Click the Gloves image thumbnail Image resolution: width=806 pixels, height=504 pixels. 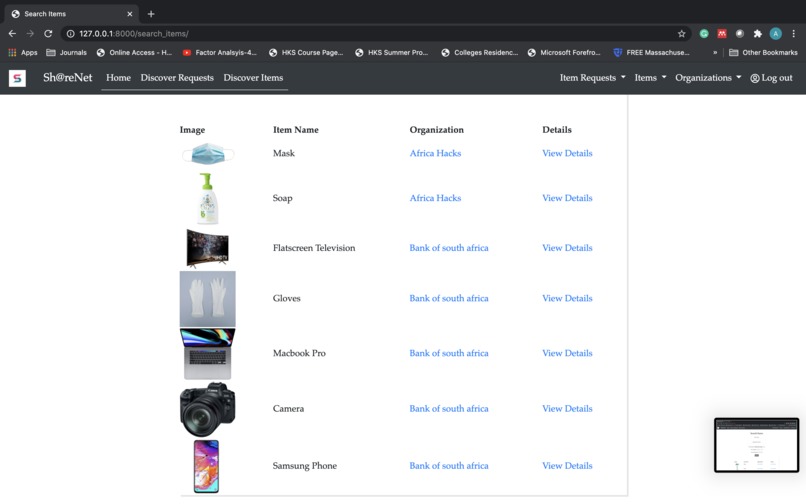pyautogui.click(x=208, y=299)
